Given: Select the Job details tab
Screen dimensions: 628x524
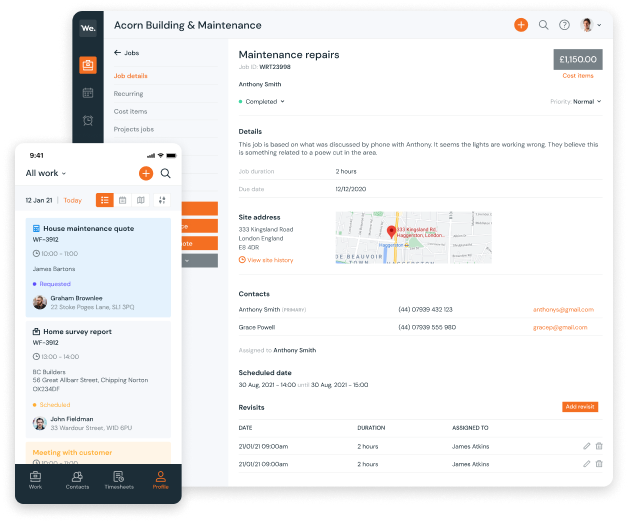Looking at the screenshot, I should (x=131, y=76).
